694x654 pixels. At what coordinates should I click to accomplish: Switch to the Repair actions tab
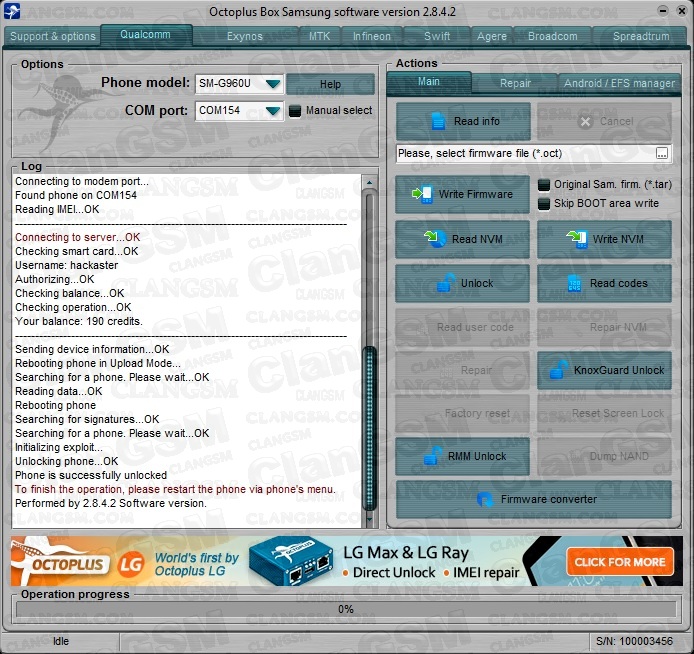(515, 83)
